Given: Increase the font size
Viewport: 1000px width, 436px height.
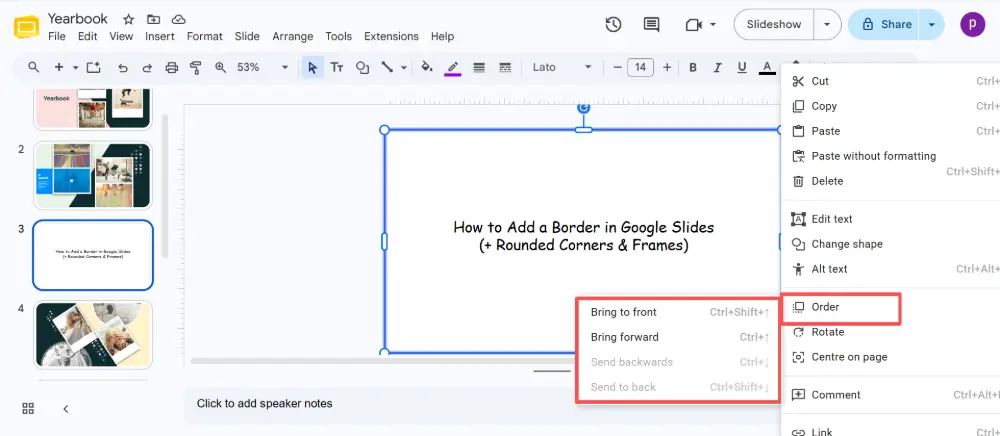Looking at the screenshot, I should [667, 68].
